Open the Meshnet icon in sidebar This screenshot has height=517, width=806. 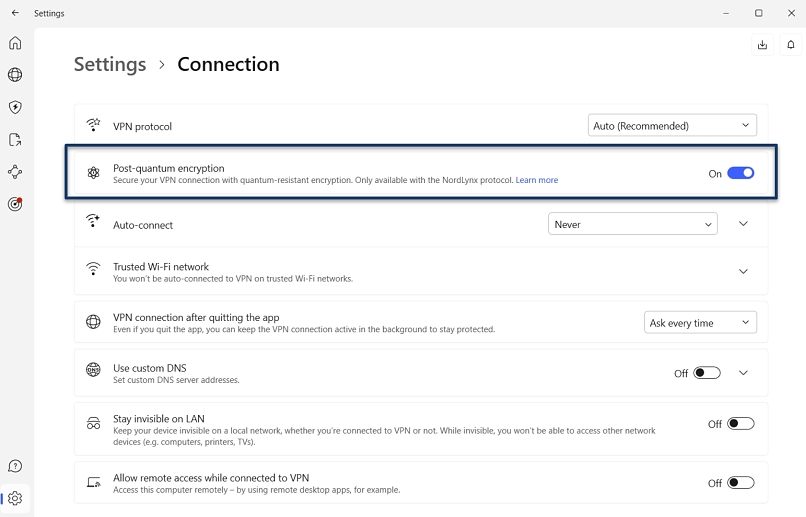[15, 172]
